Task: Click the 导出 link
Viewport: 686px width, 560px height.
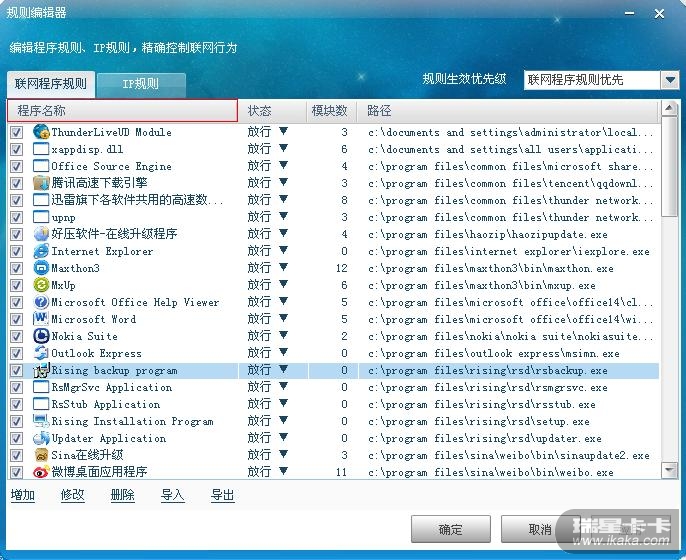Action: (222, 495)
